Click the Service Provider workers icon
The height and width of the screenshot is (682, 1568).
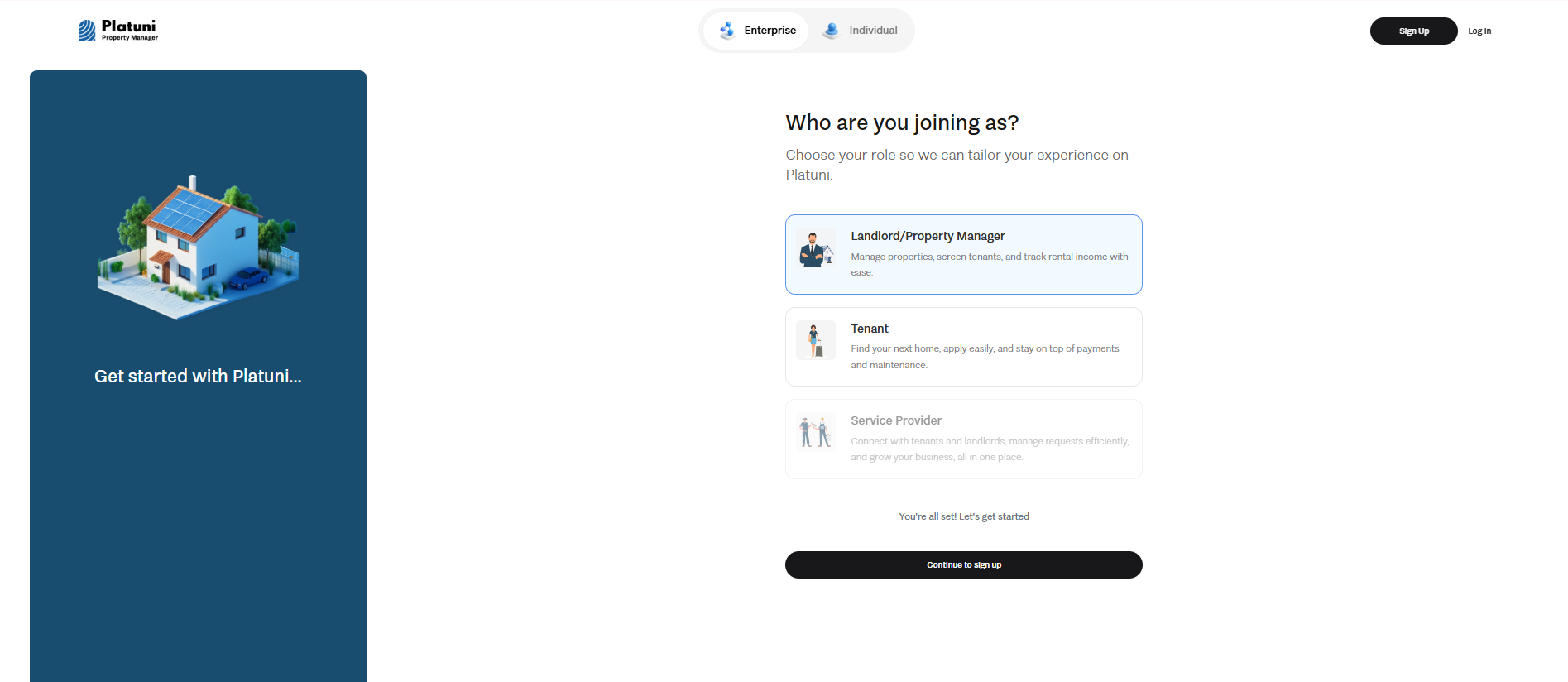(816, 432)
